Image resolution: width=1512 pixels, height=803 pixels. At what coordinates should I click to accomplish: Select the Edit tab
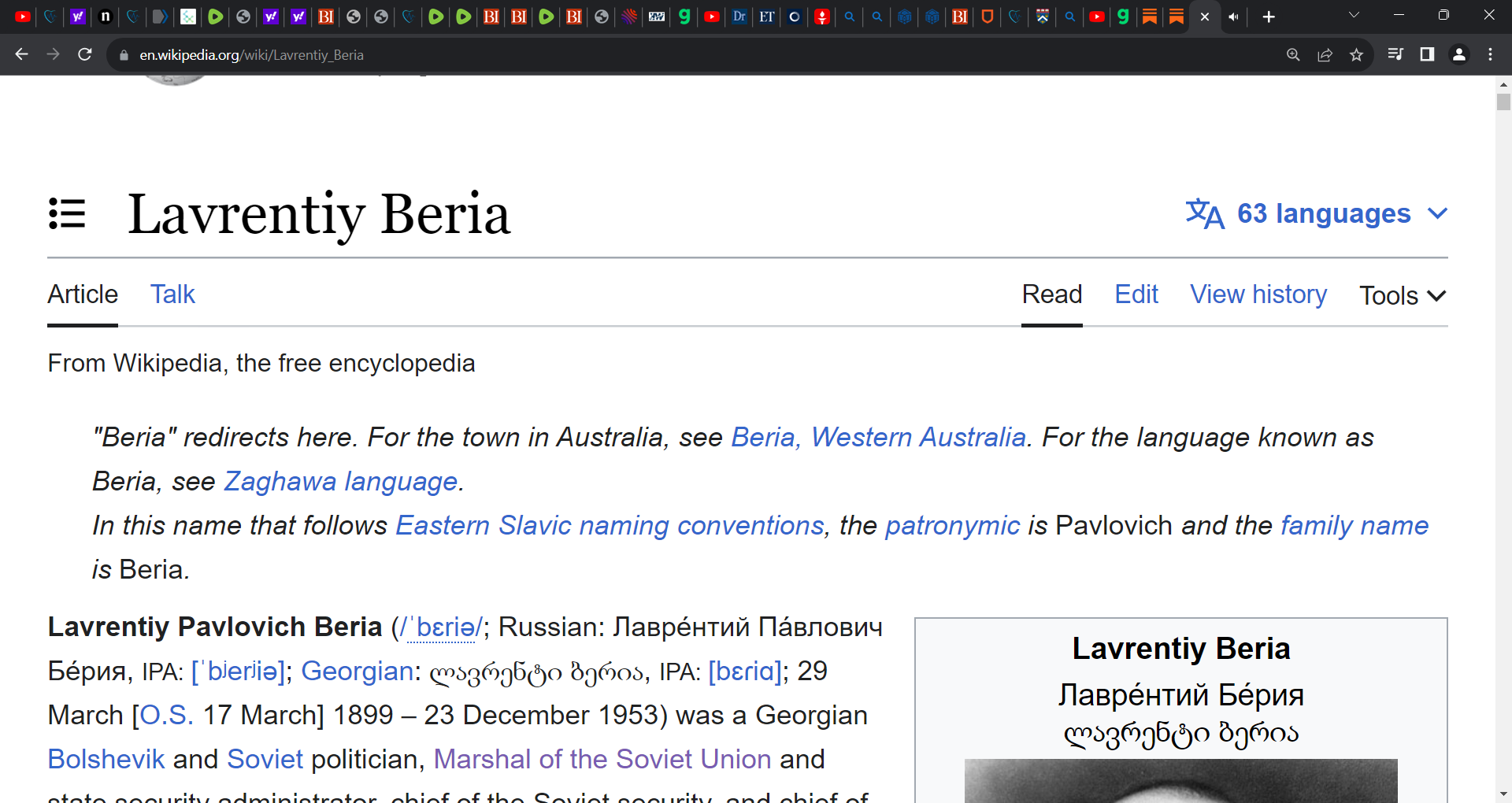[x=1136, y=294]
